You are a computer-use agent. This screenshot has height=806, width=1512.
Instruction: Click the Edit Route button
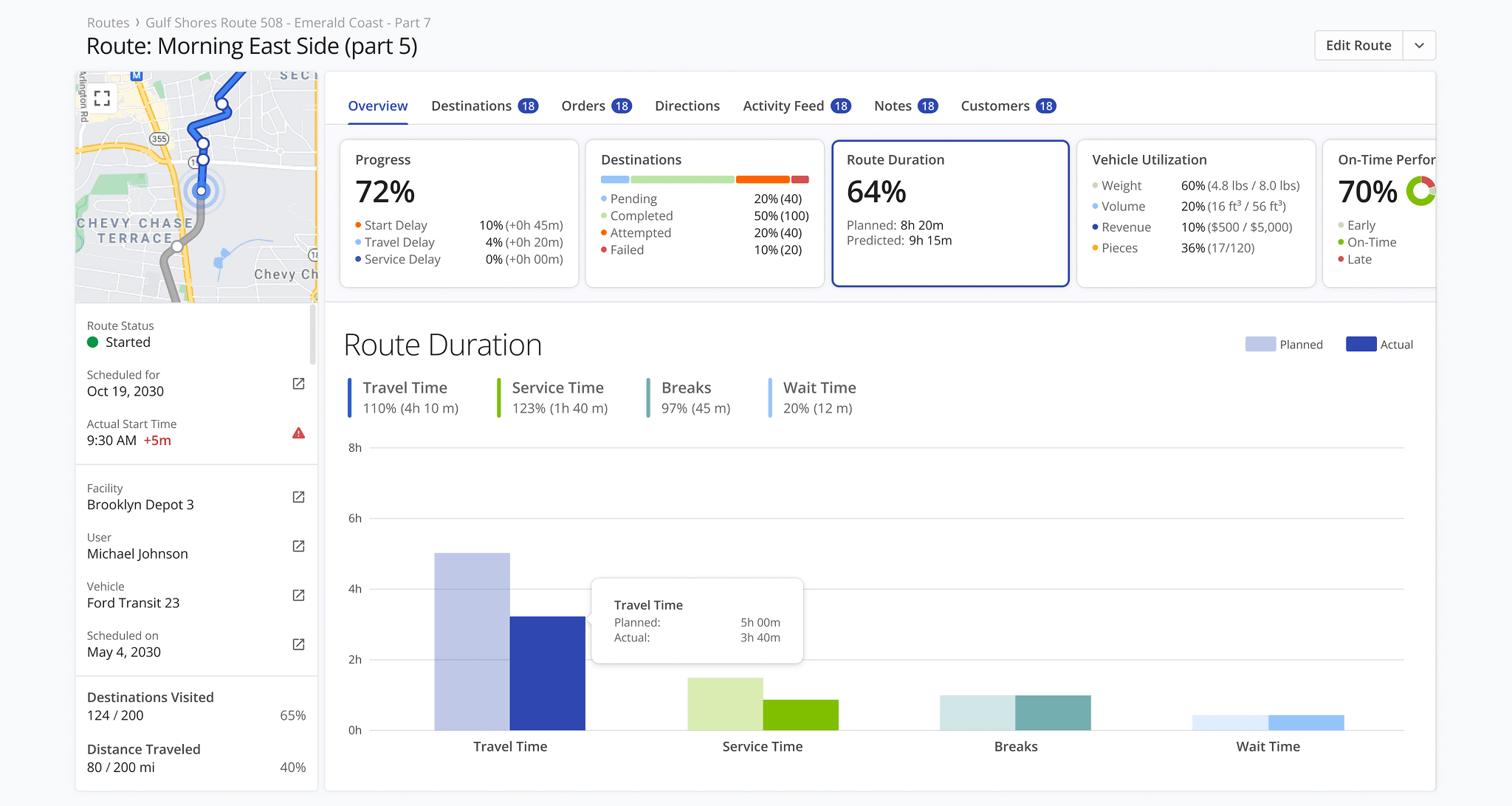click(x=1358, y=46)
